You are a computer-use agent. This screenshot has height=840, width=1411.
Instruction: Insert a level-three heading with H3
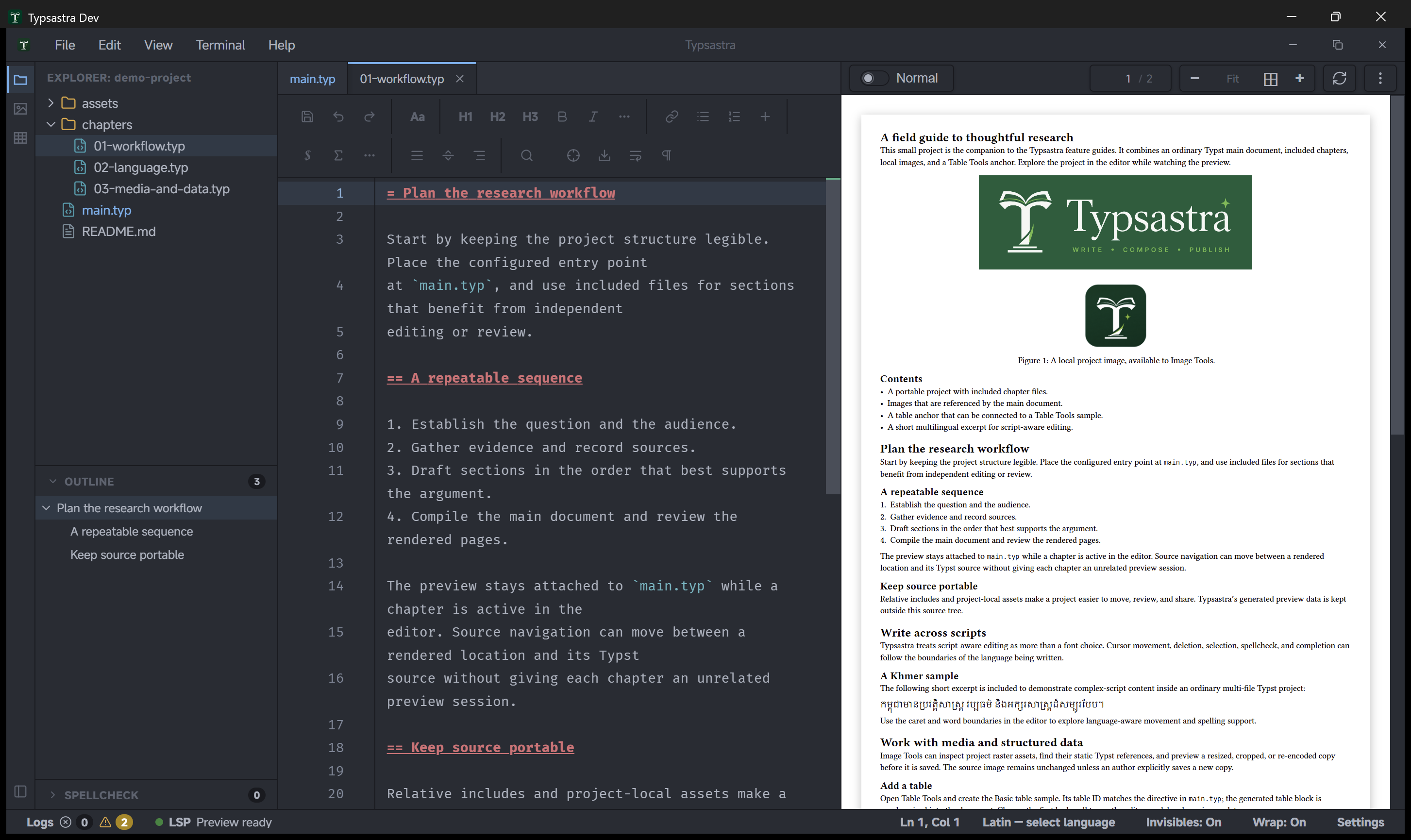[530, 117]
